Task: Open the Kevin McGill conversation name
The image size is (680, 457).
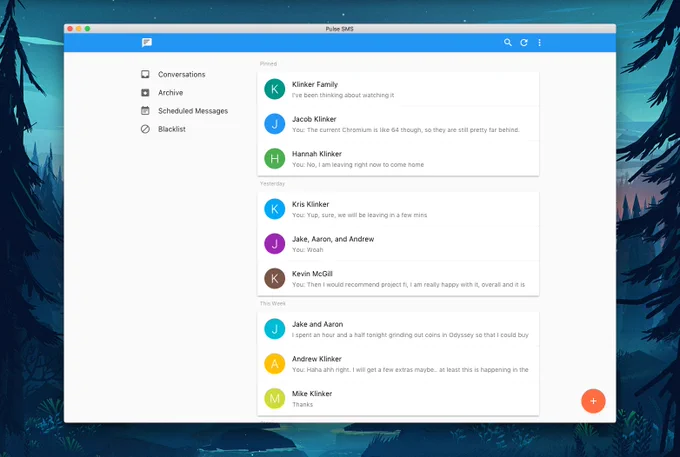Action: coord(312,274)
